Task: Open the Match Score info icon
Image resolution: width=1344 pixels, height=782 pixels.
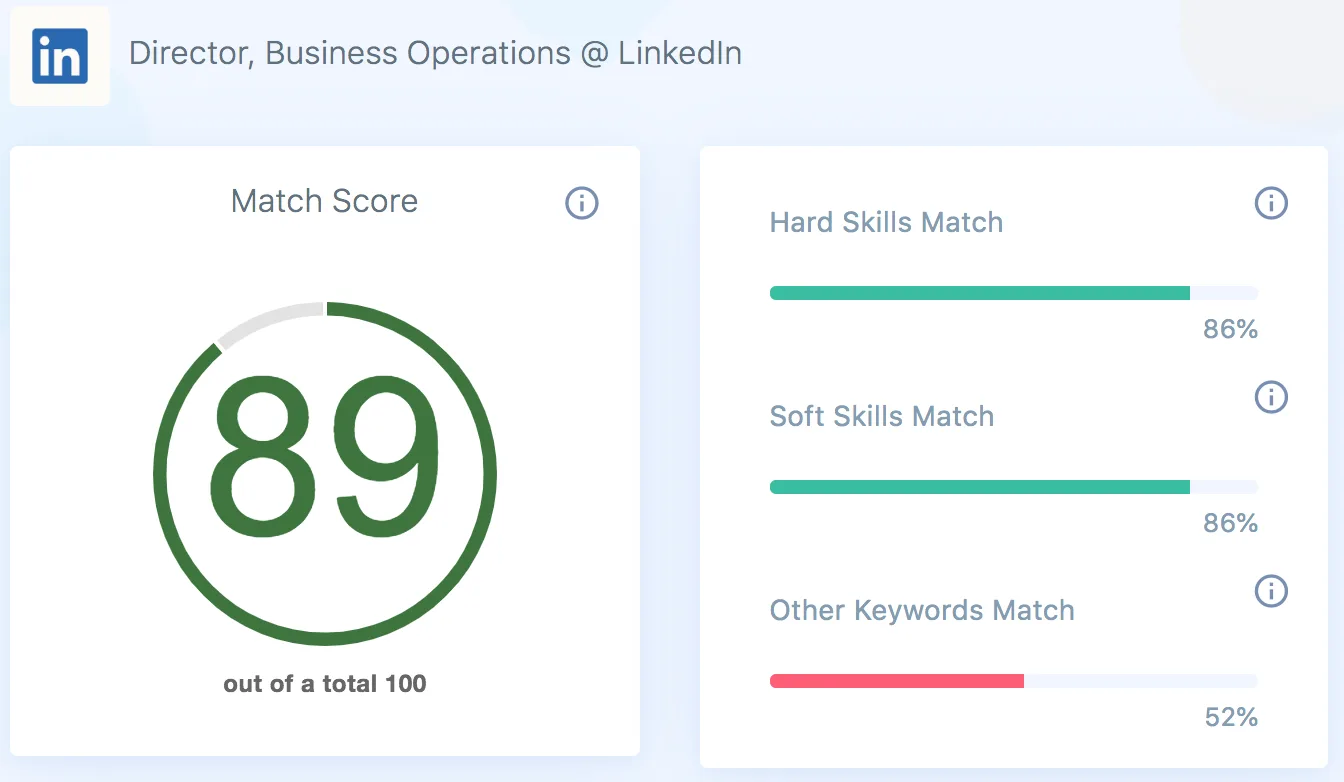Action: 581,203
